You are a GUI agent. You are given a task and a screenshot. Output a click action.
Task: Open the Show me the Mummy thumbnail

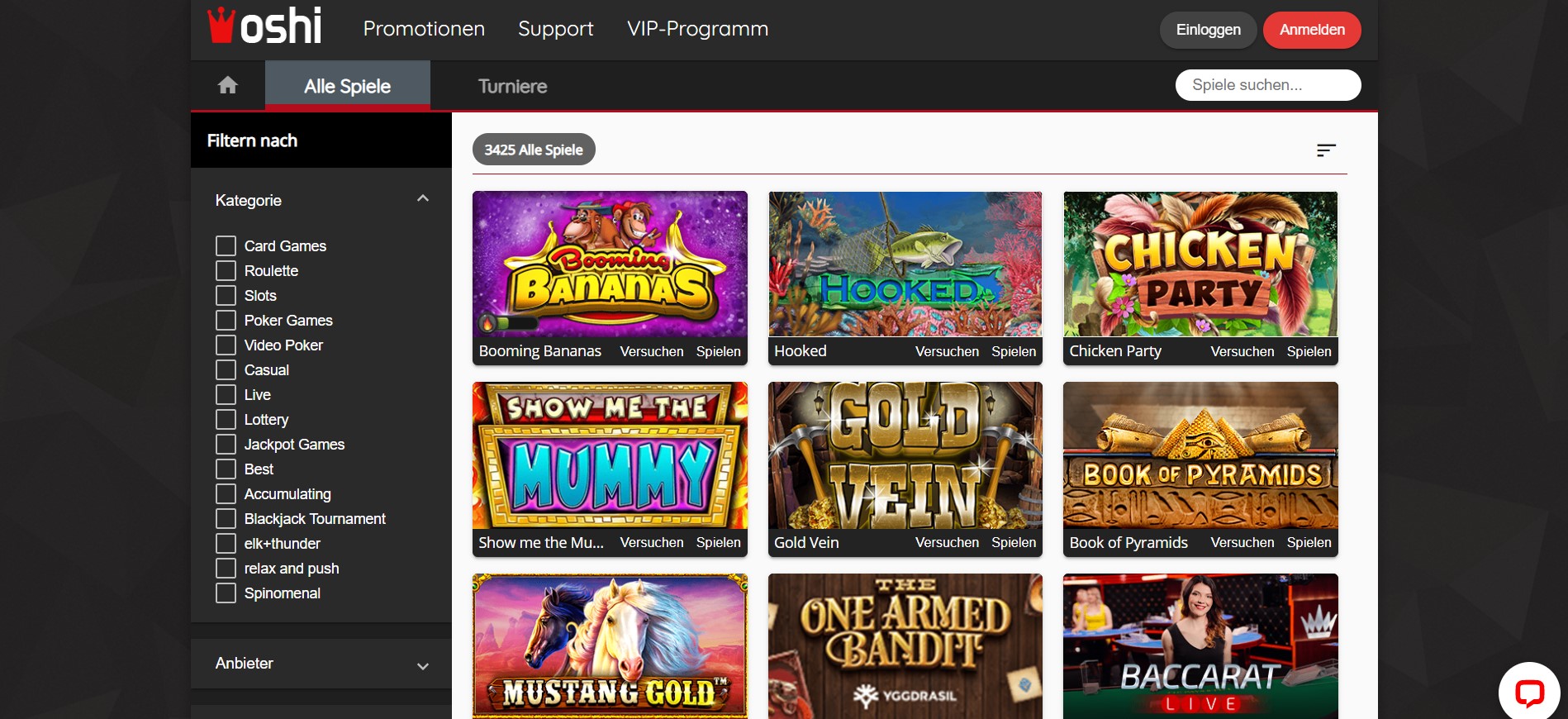[x=610, y=455]
